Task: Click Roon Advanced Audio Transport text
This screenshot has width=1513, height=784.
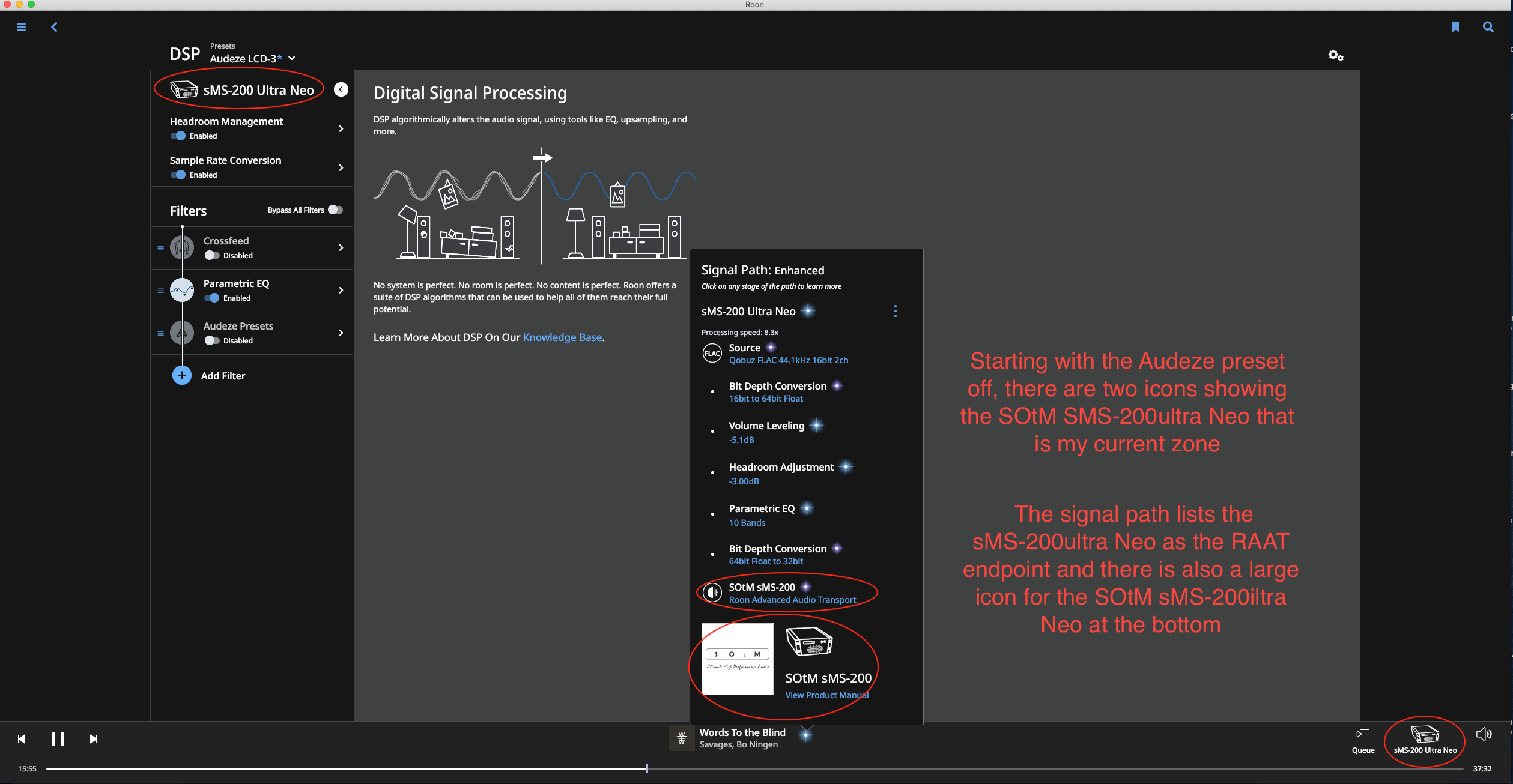Action: point(792,600)
